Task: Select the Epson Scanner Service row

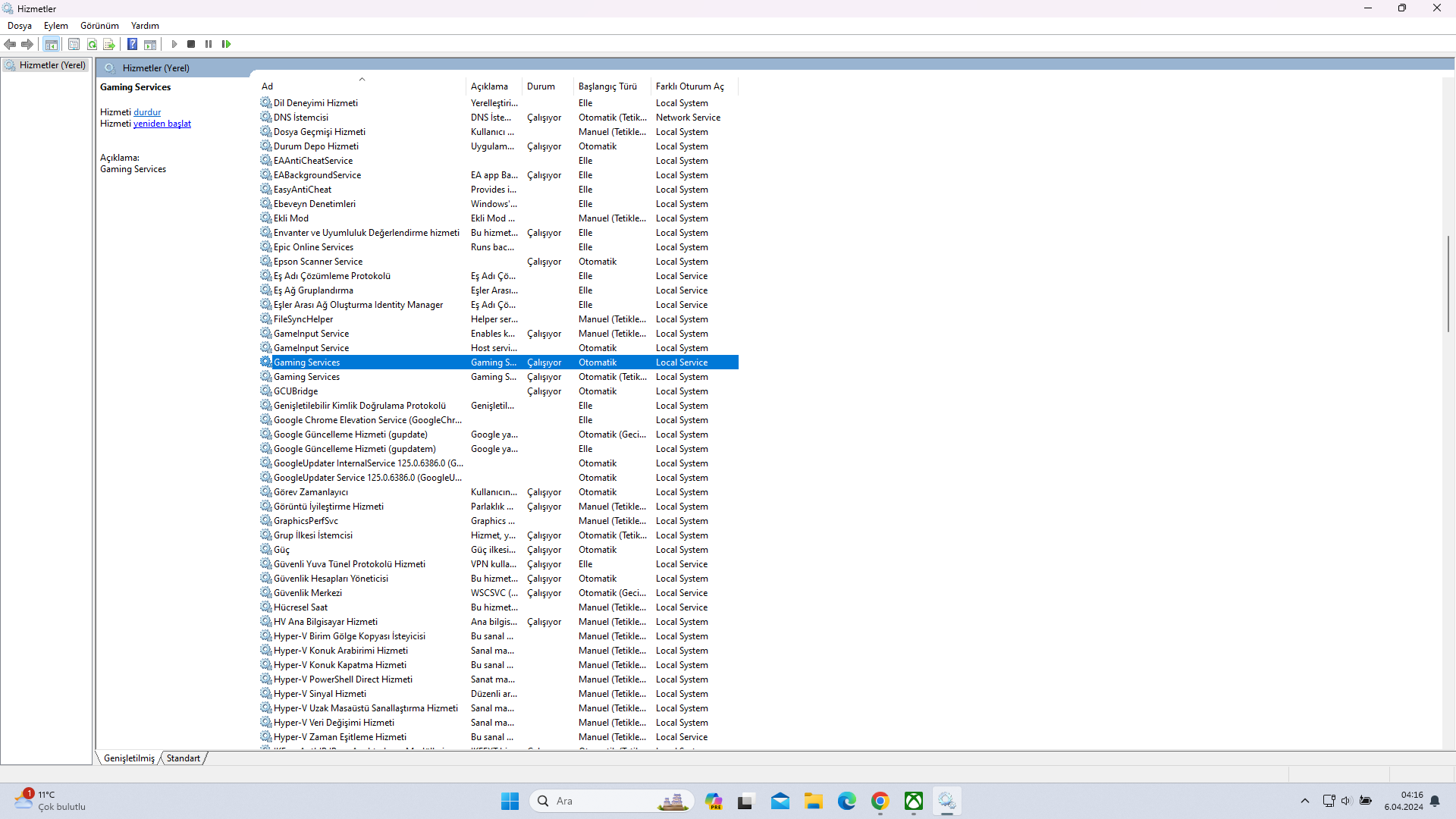Action: (499, 262)
